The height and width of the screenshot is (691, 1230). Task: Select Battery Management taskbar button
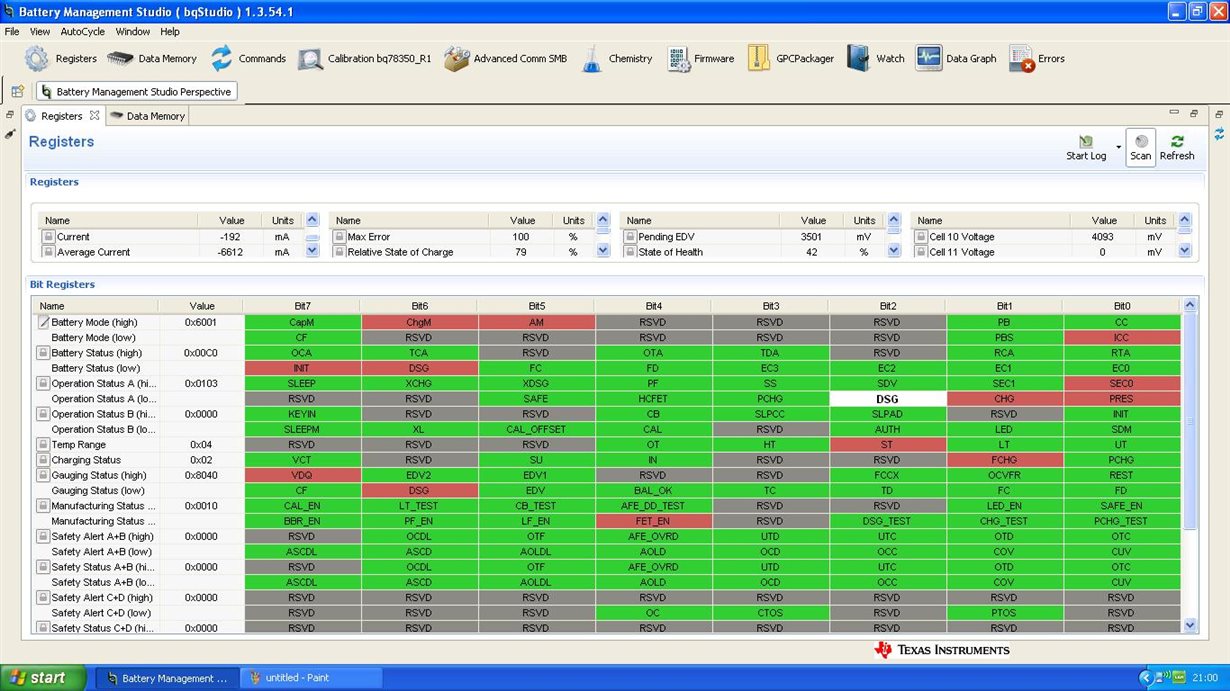click(167, 678)
